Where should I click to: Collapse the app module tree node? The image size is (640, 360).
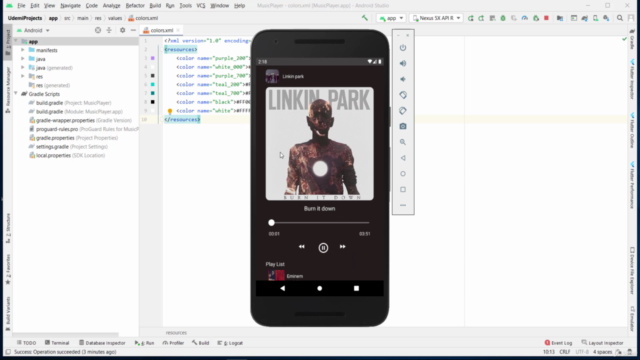click(x=16, y=41)
